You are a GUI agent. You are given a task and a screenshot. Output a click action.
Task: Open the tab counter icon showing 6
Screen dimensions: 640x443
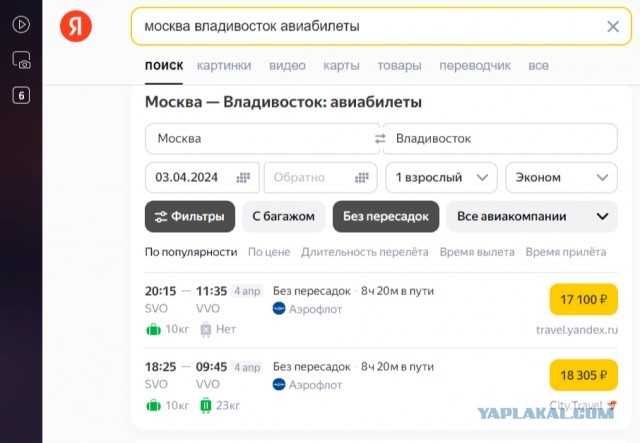pos(21,96)
